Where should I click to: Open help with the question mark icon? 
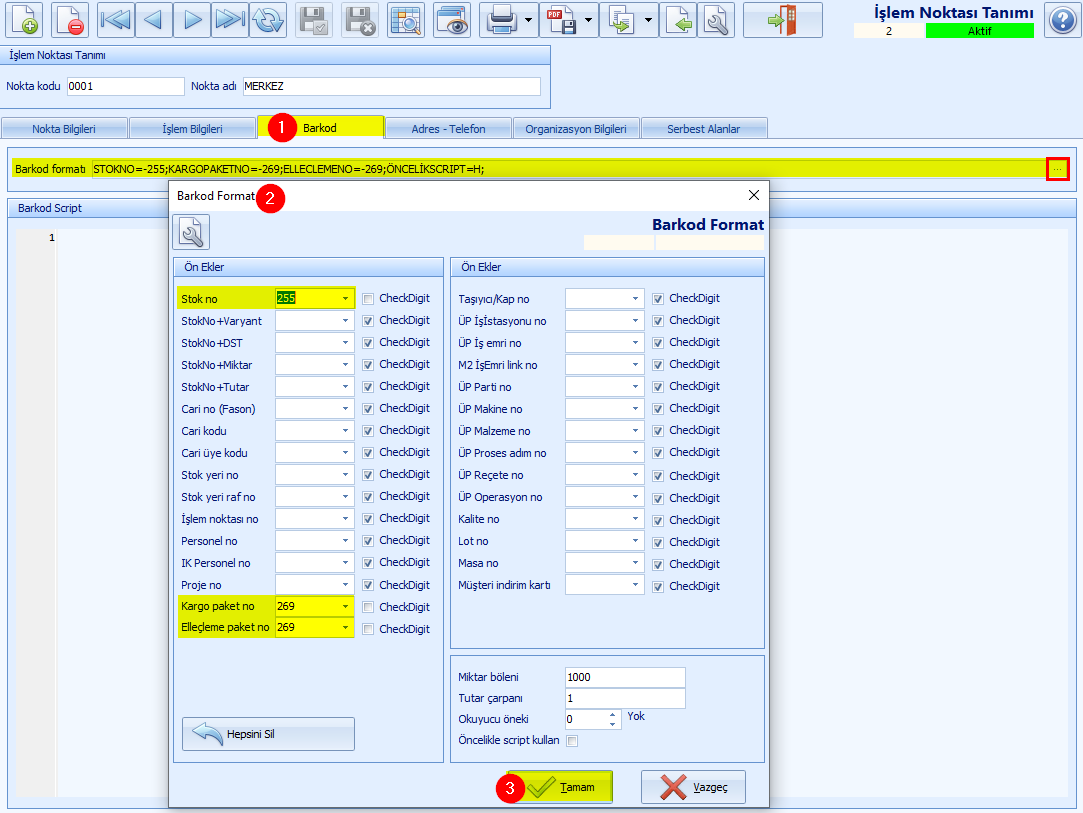coord(1062,20)
